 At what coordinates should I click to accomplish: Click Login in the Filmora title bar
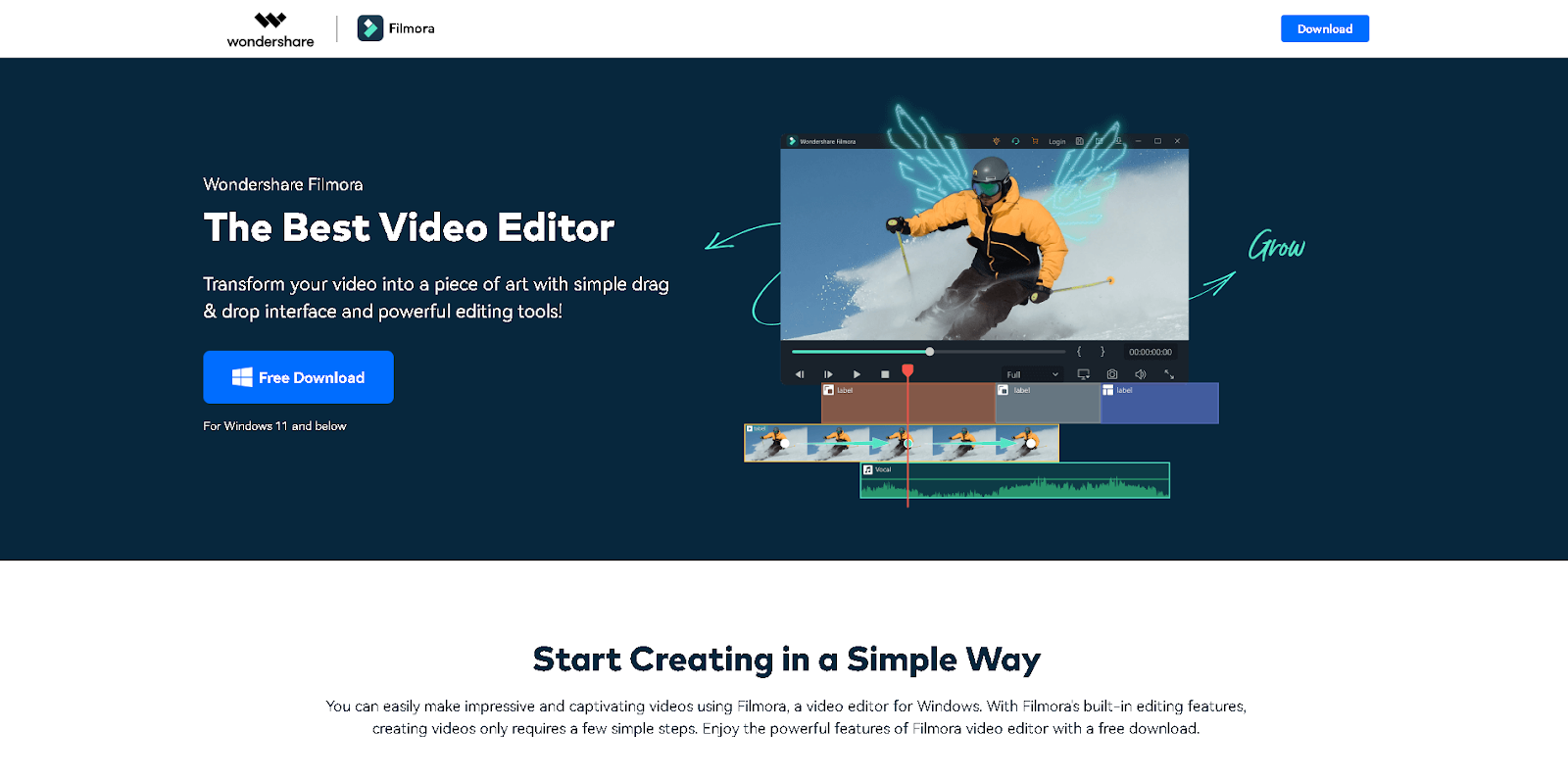coord(1056,141)
